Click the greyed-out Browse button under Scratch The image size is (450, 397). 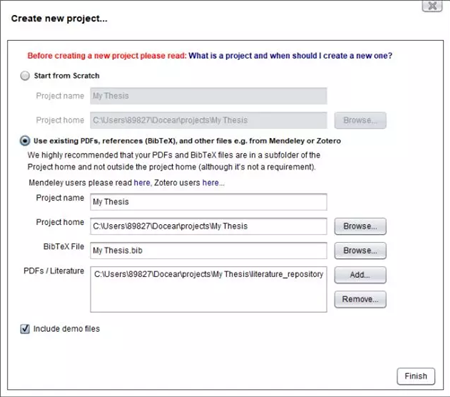coord(360,120)
